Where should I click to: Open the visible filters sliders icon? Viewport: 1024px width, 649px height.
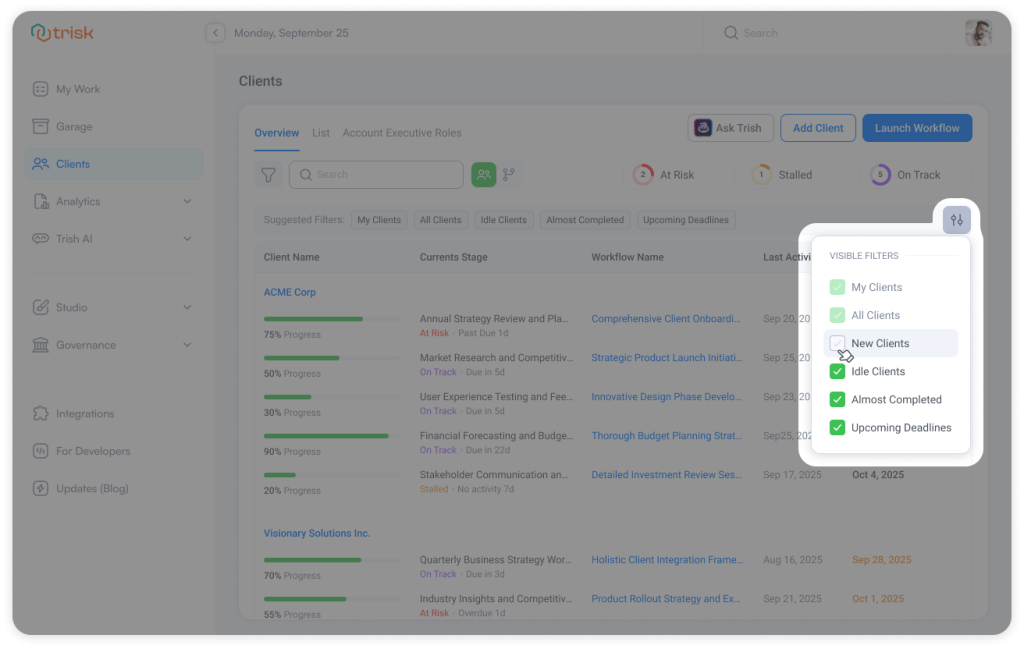(957, 220)
